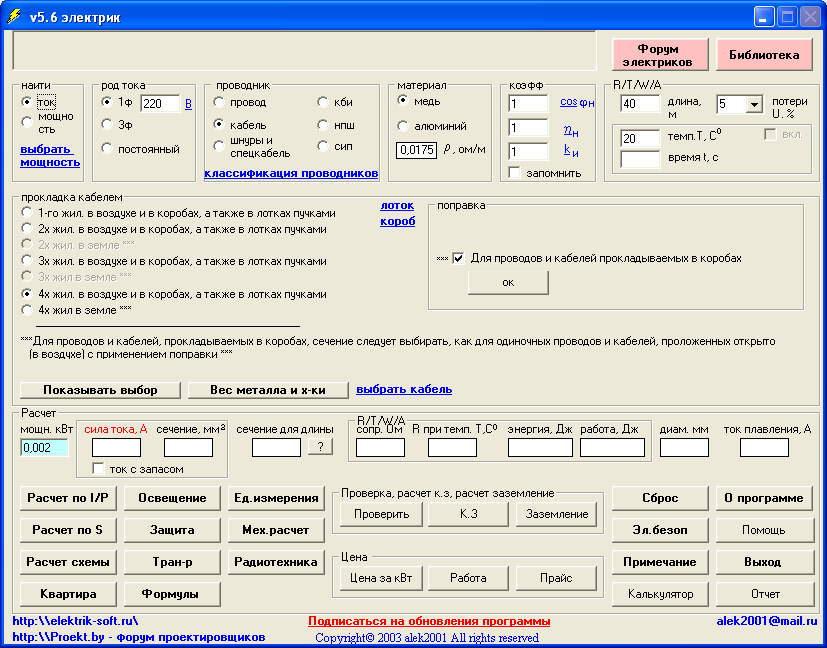Open the loss percentage dropdown showing 5
This screenshot has height=648, width=827.
tap(753, 104)
